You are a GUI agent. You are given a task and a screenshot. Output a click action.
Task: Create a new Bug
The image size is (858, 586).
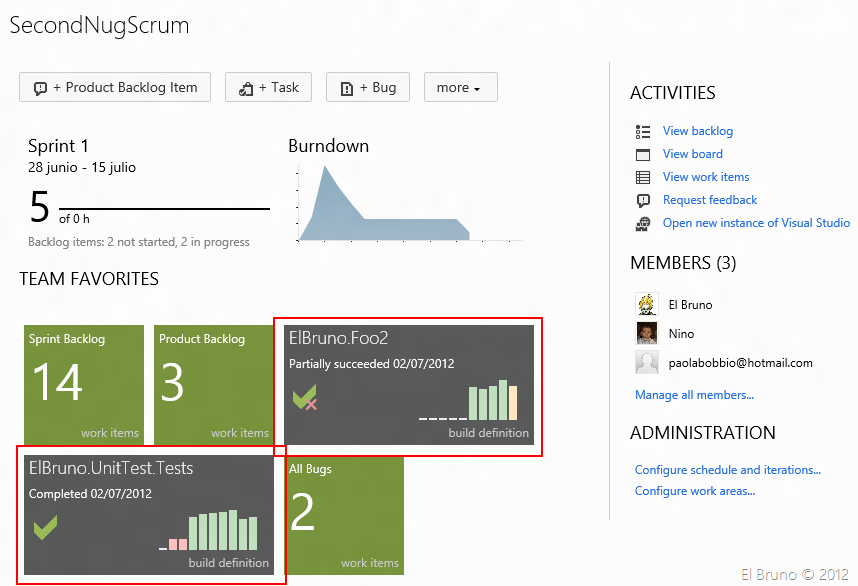coord(368,87)
